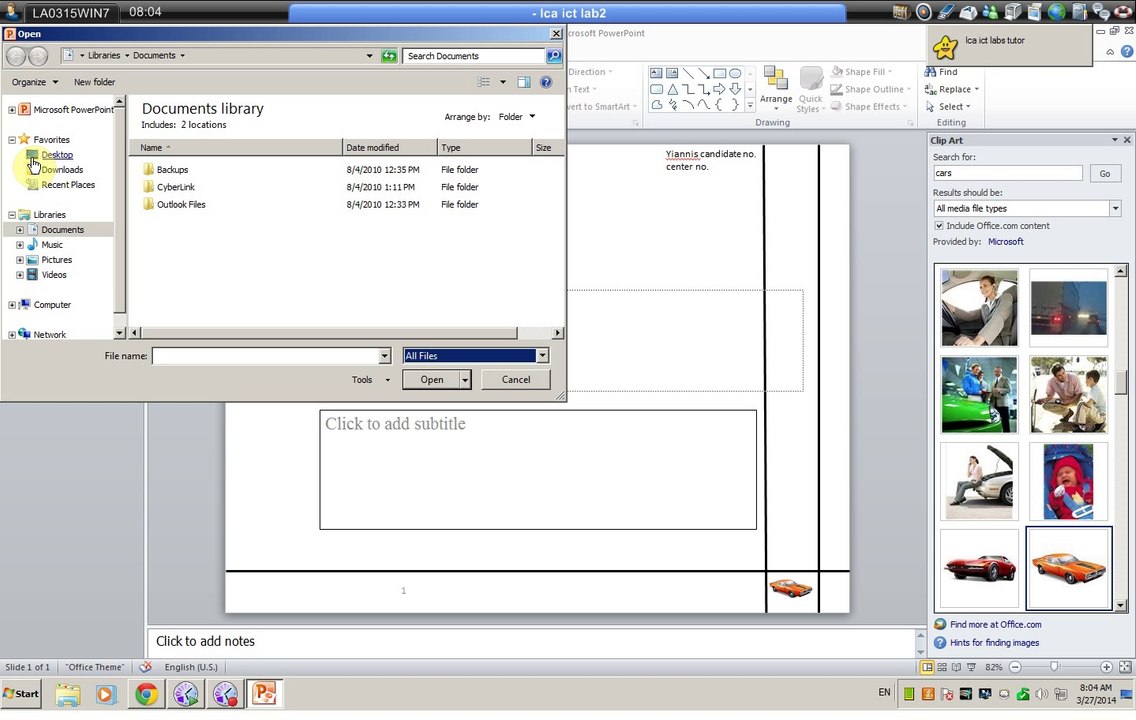Click the volume speaker tray icon

click(1041, 694)
